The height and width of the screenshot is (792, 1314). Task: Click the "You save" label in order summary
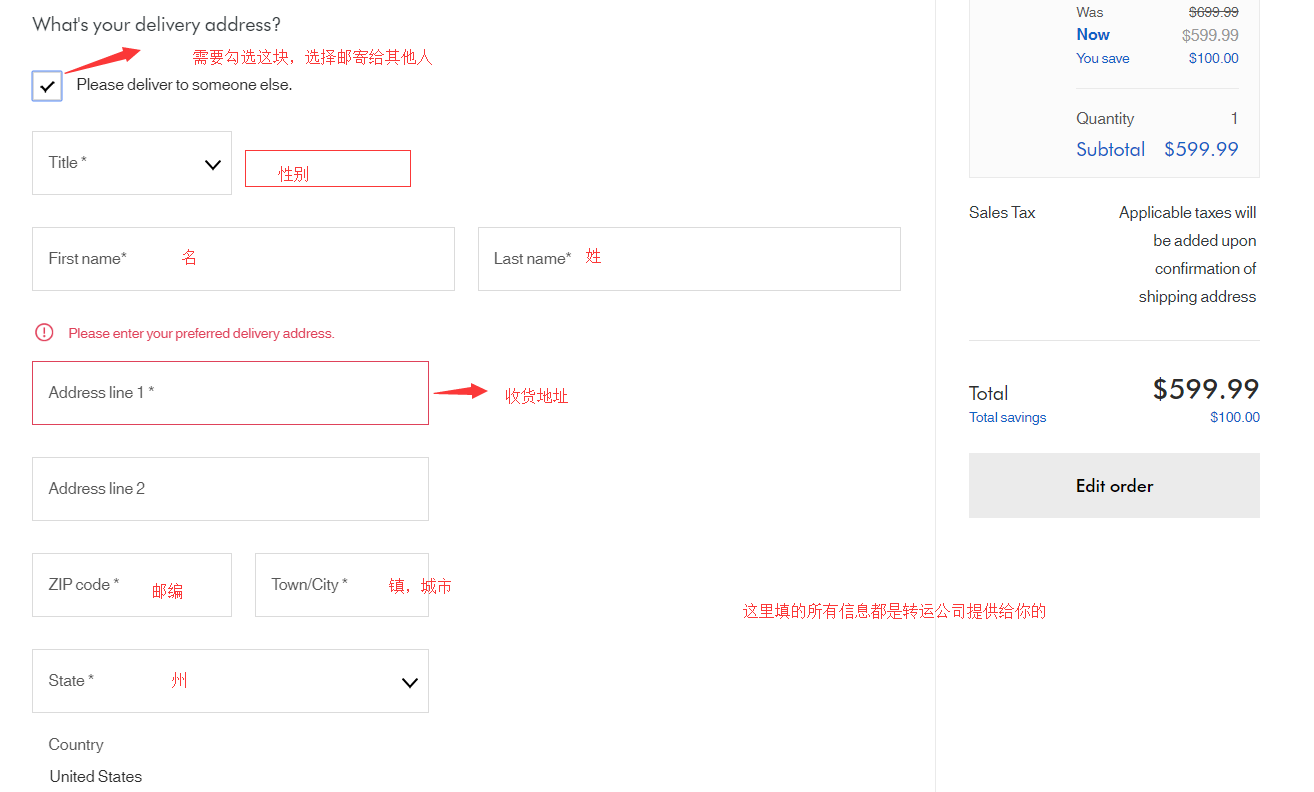click(1102, 58)
